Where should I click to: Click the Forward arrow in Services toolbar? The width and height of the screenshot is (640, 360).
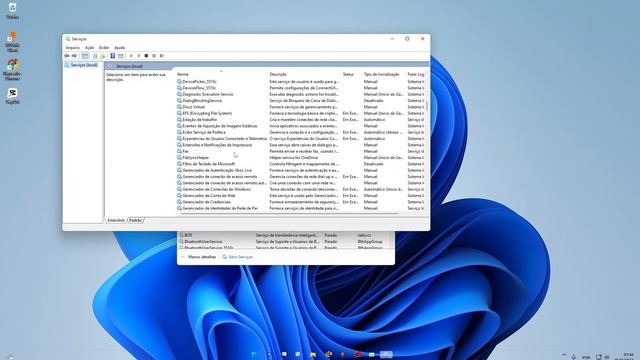74,56
